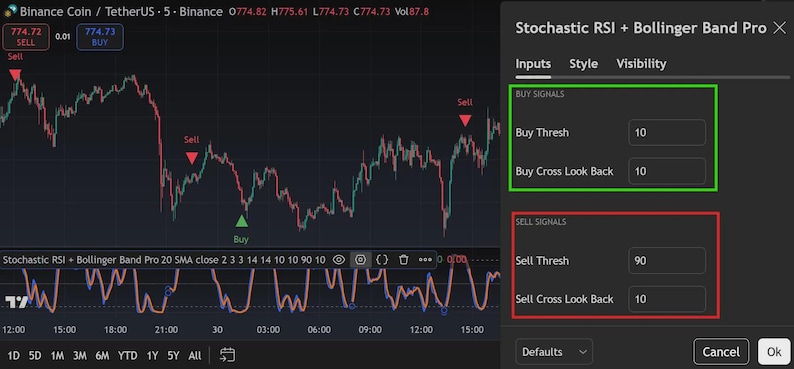Click the Cancel button
The image size is (794, 369).
pos(721,352)
